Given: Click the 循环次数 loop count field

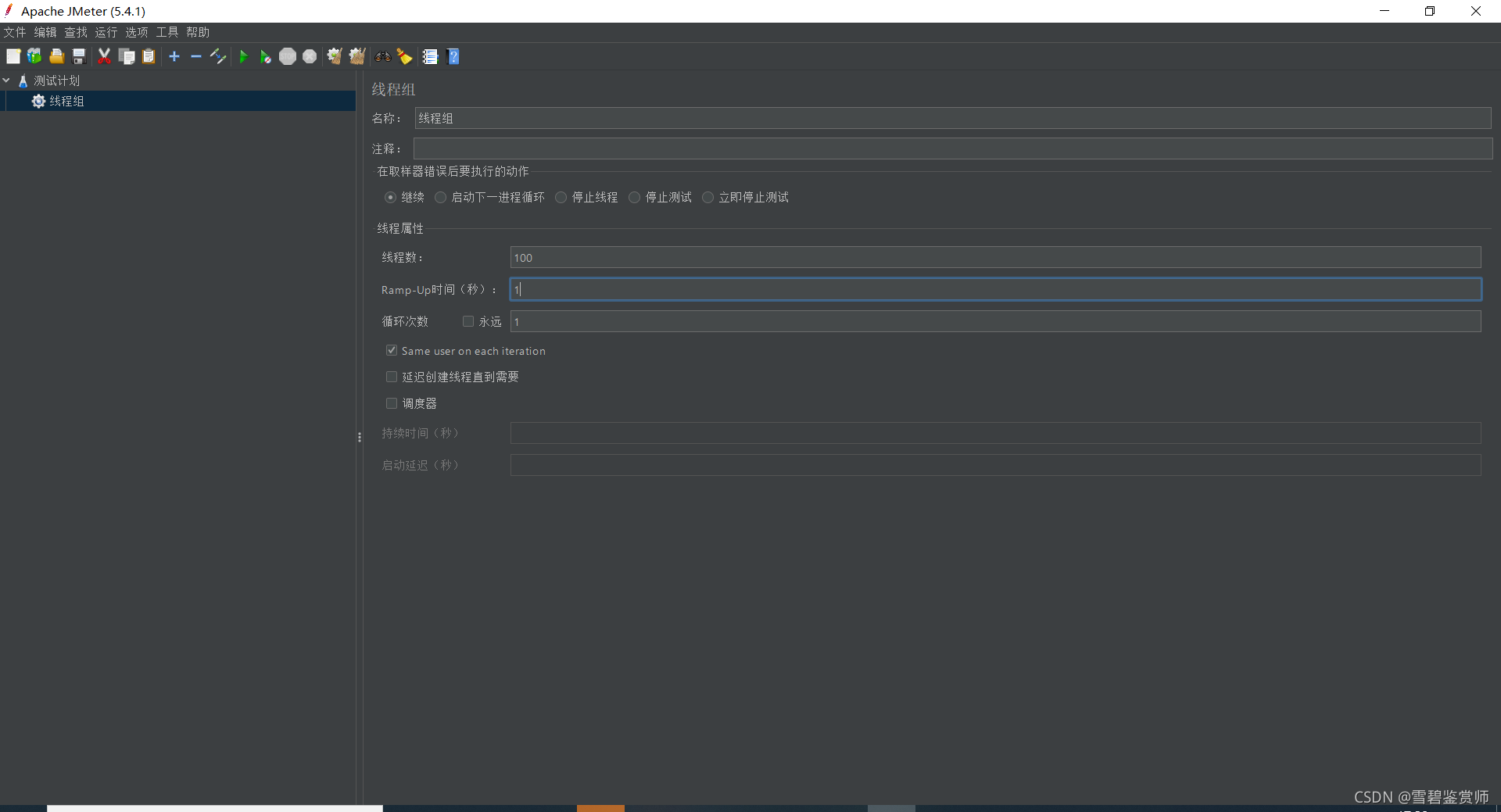Looking at the screenshot, I should (x=995, y=321).
